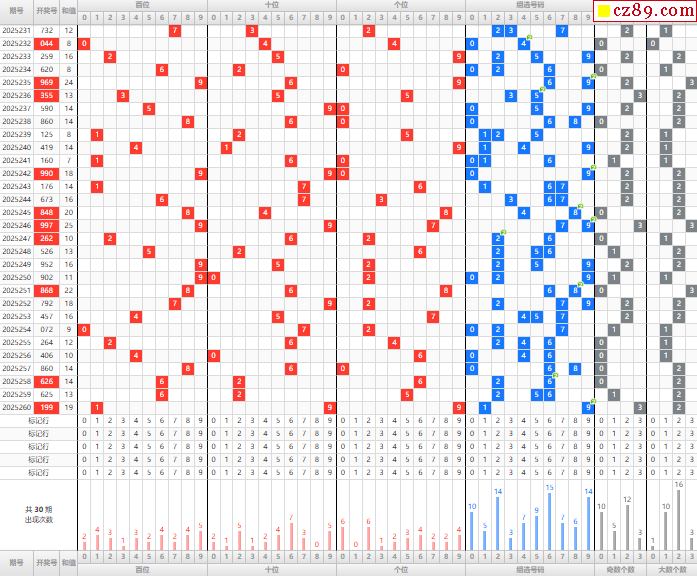
Task: Select the sum value 25 in row 2025246
Action: pos(68,225)
